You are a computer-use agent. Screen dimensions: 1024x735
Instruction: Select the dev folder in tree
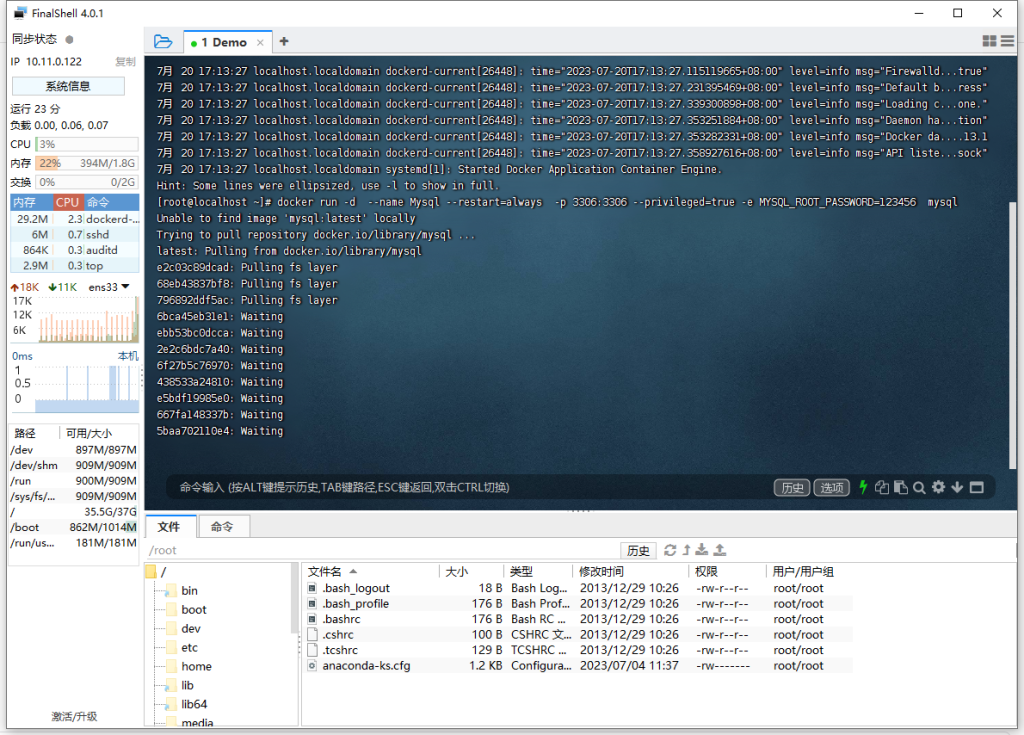point(191,629)
